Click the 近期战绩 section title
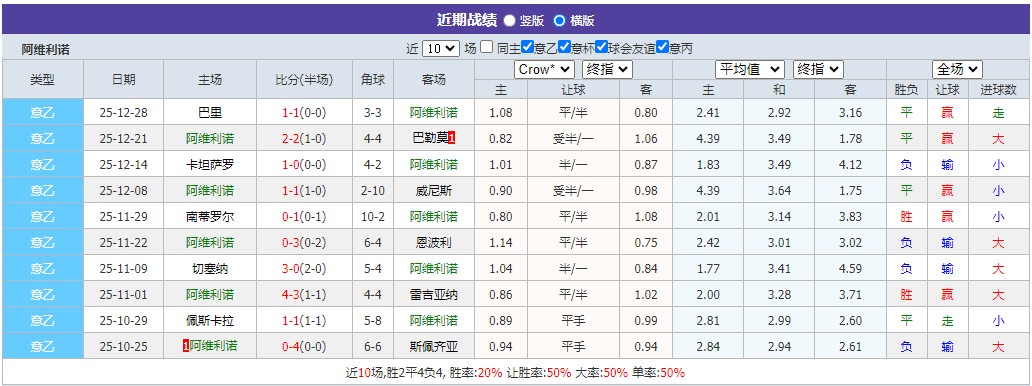This screenshot has width=1032, height=386. tap(466, 20)
